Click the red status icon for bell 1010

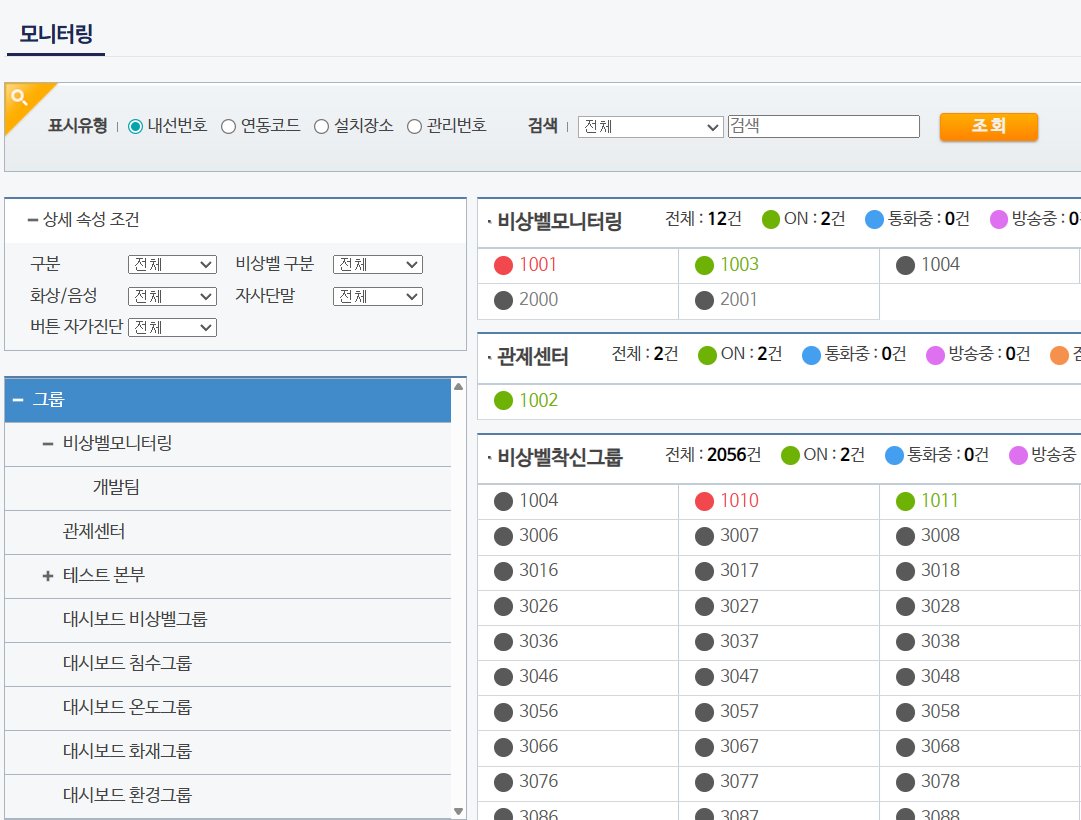[705, 500]
